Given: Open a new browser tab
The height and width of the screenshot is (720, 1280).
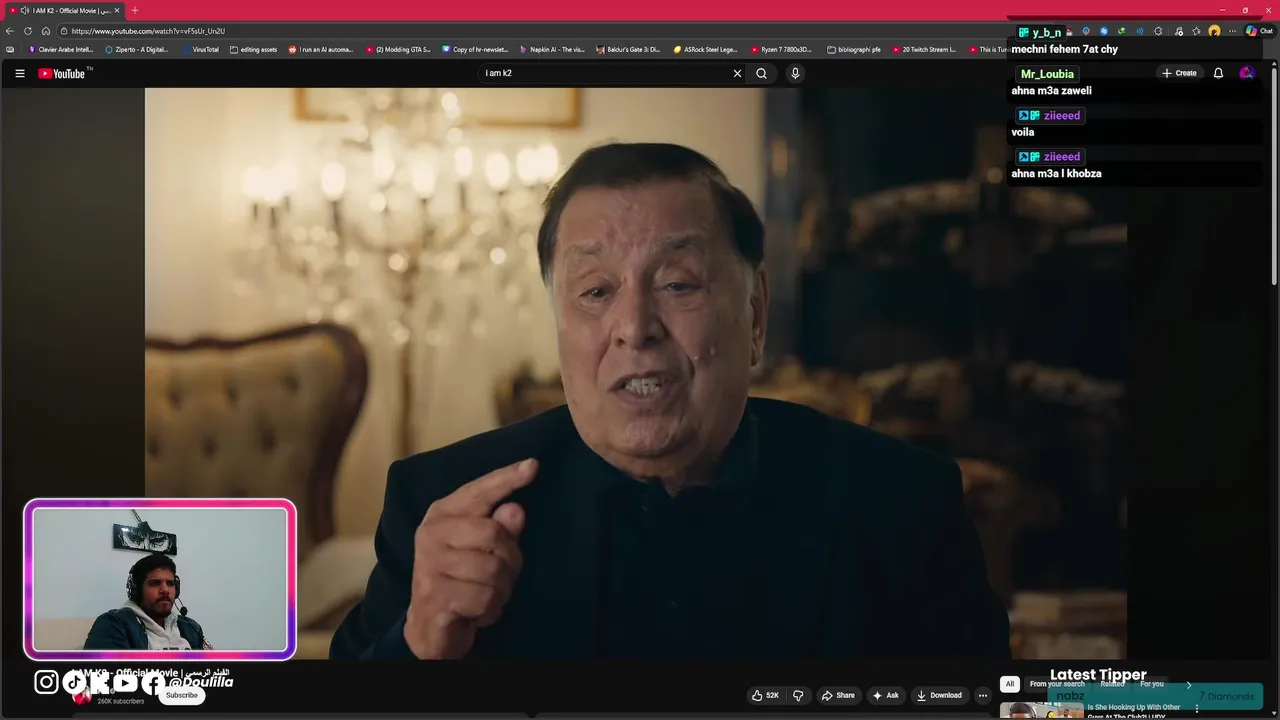Looking at the screenshot, I should 135,10.
